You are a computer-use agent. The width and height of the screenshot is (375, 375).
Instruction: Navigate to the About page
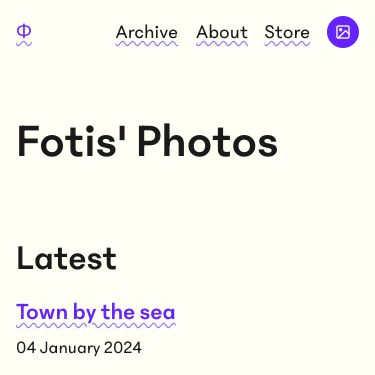click(222, 33)
